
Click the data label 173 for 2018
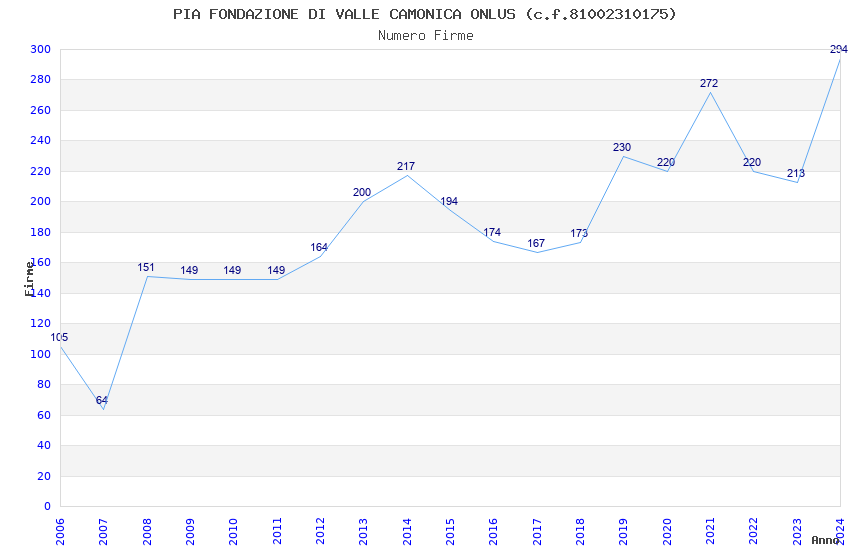[x=579, y=234]
